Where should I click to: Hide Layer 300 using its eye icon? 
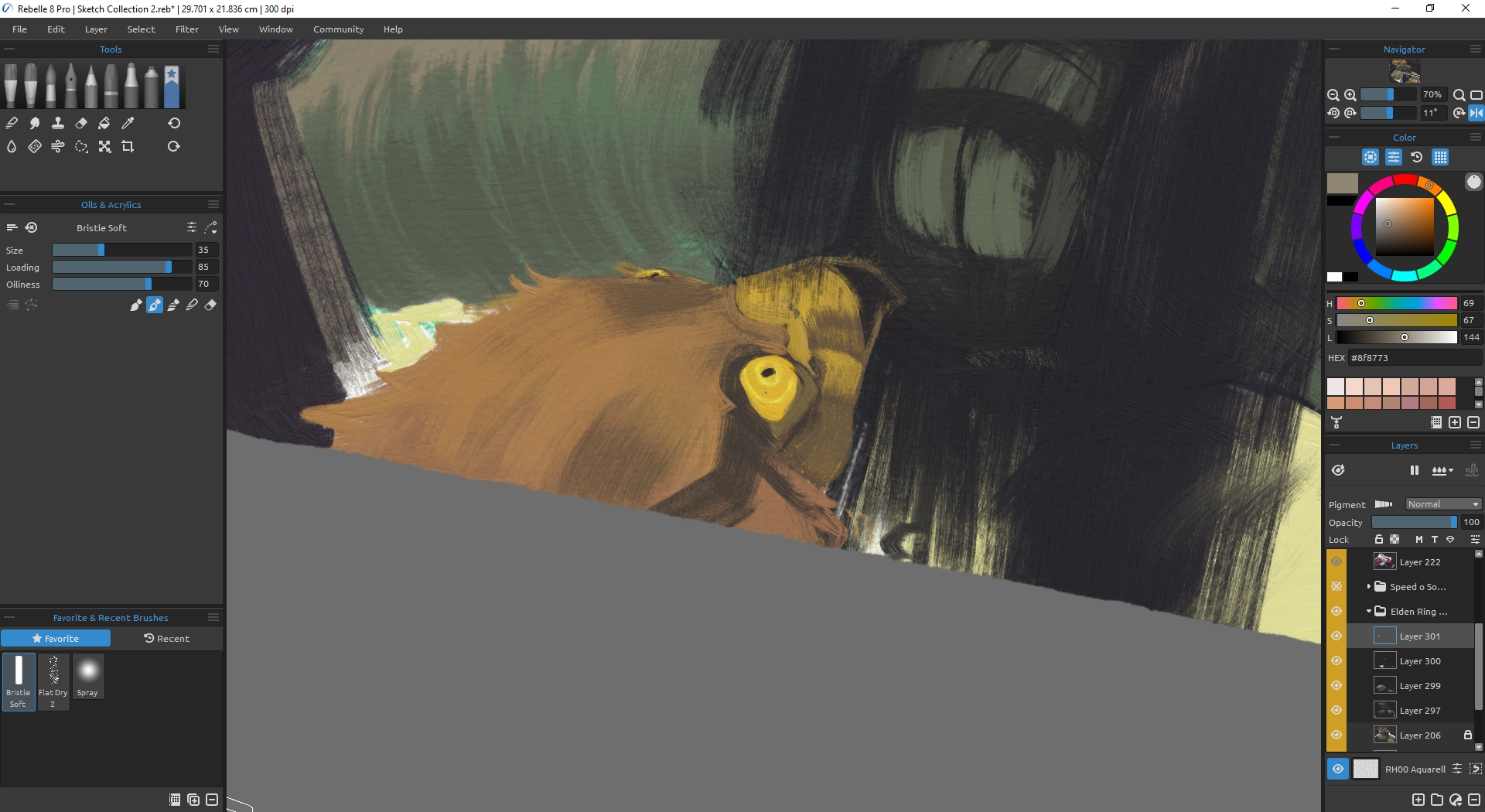(x=1336, y=661)
